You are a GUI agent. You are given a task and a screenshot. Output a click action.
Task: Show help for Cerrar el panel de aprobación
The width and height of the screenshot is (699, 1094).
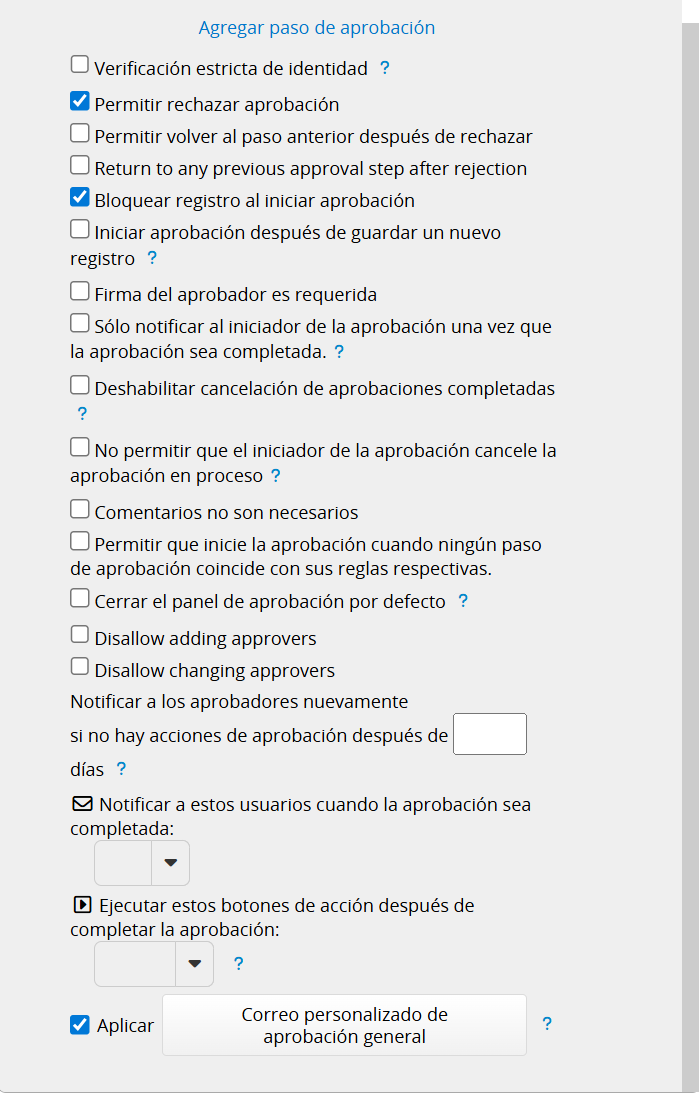[463, 601]
